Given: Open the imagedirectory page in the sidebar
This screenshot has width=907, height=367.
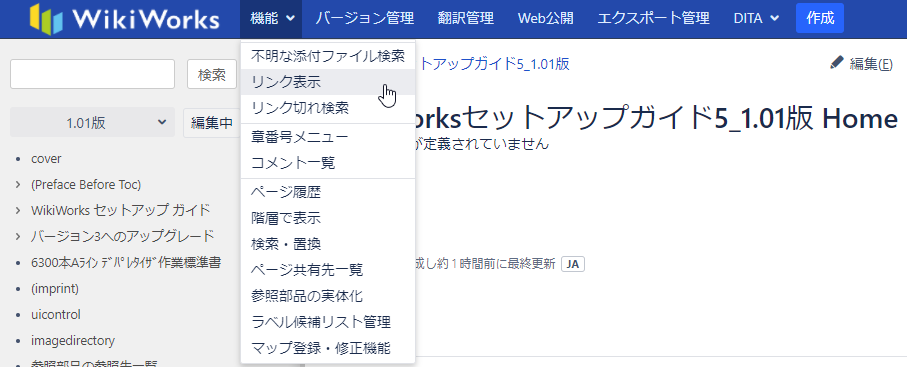Looking at the screenshot, I should pyautogui.click(x=73, y=340).
